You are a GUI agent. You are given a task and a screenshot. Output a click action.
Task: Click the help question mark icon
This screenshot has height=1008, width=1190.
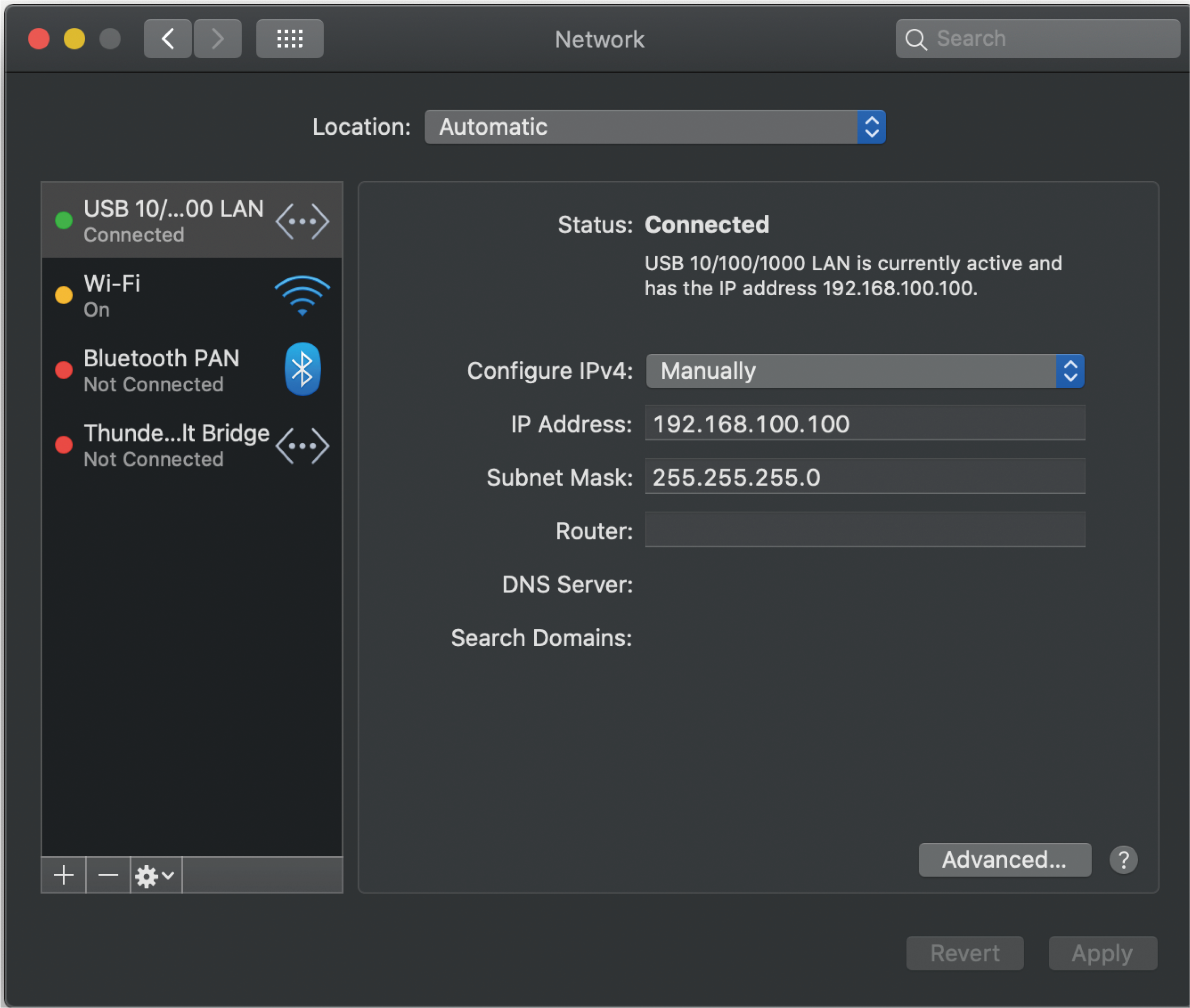(1124, 860)
